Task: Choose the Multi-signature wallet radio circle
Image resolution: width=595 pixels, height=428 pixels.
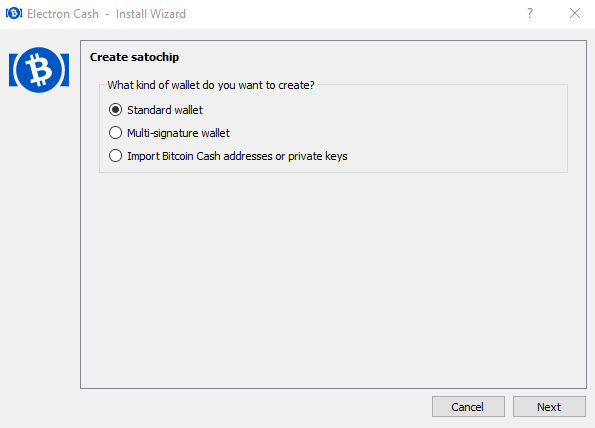Action: pyautogui.click(x=115, y=133)
